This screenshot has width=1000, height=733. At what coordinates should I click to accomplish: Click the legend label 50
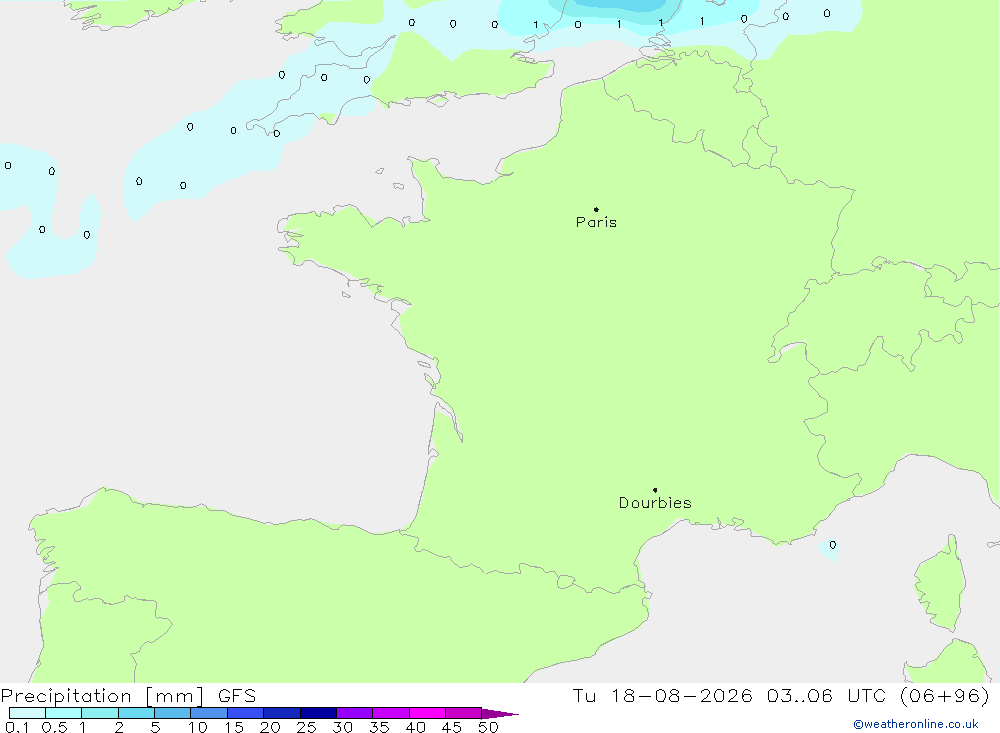pyautogui.click(x=488, y=727)
